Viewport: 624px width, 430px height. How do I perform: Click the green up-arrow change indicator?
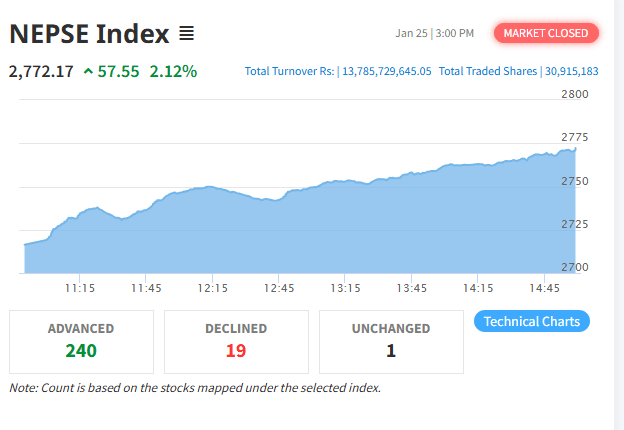(89, 71)
